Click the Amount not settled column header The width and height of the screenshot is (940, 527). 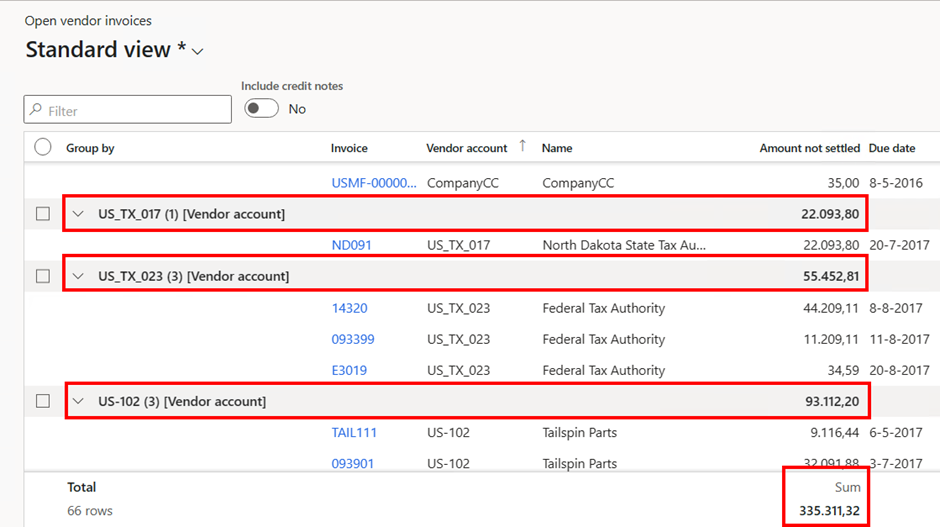(x=809, y=148)
